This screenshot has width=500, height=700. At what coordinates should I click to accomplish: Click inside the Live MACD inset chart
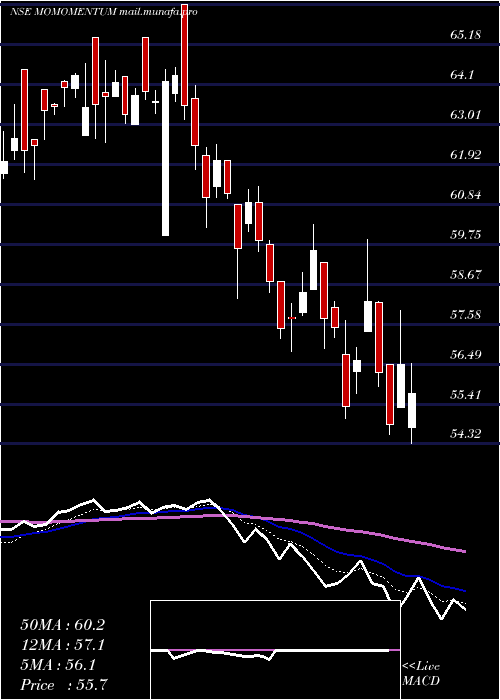click(x=275, y=650)
